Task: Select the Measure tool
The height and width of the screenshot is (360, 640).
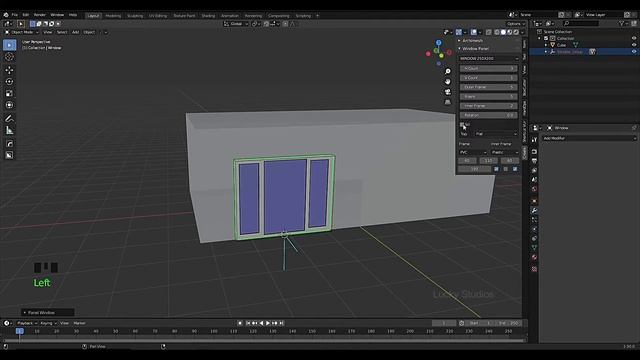Action: [x=9, y=131]
